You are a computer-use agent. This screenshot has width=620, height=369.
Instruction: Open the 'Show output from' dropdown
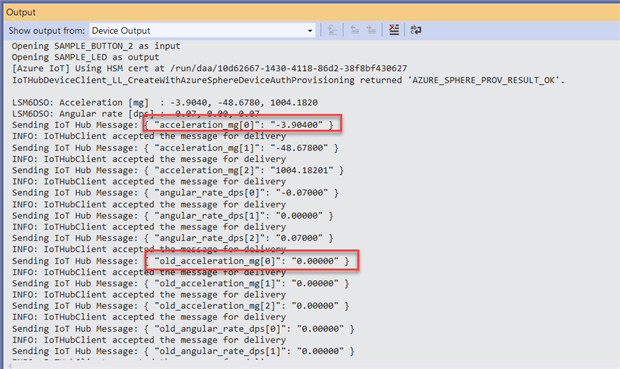(x=202, y=30)
